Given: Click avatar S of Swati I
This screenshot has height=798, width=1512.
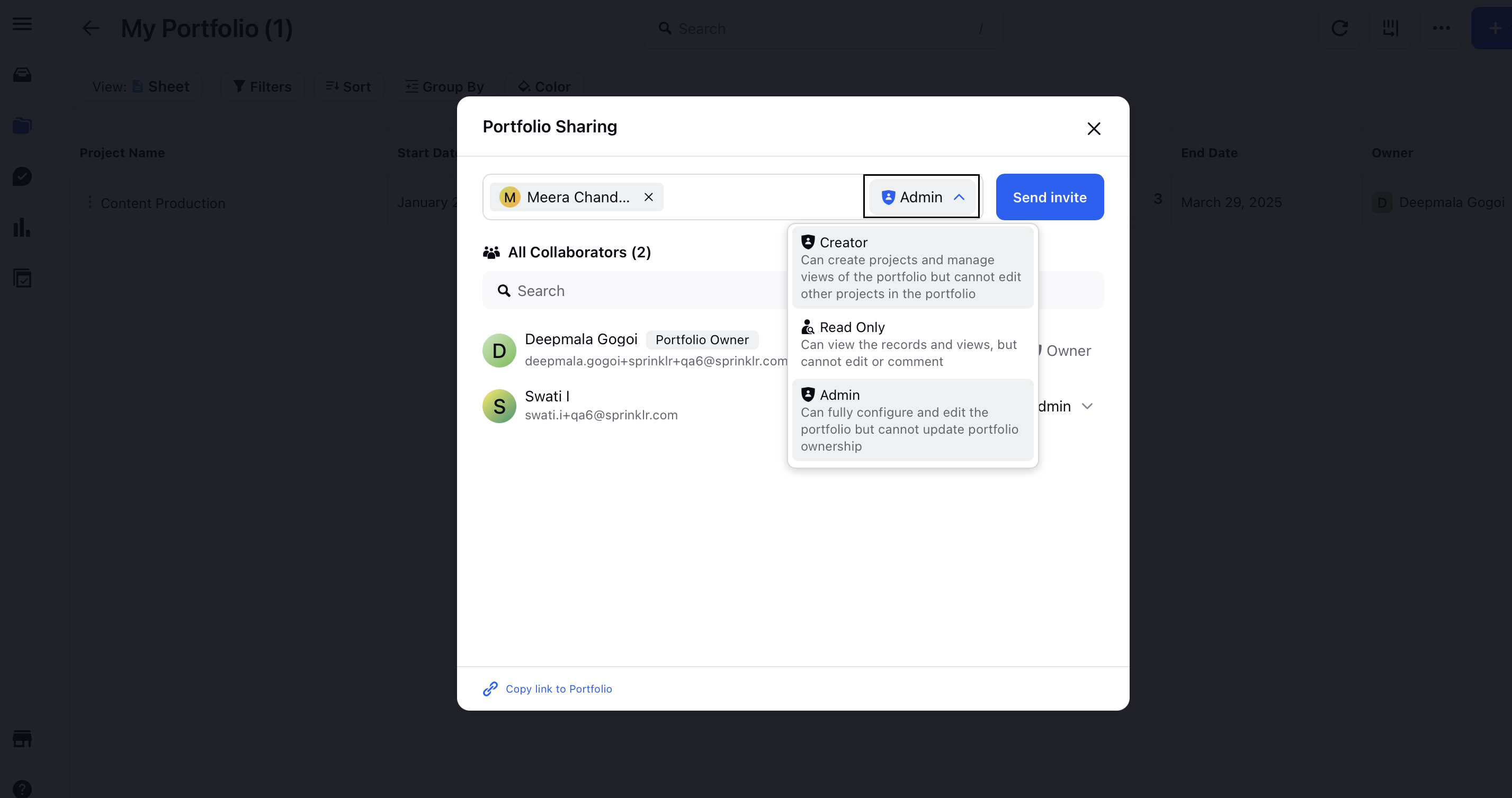Looking at the screenshot, I should coord(499,406).
